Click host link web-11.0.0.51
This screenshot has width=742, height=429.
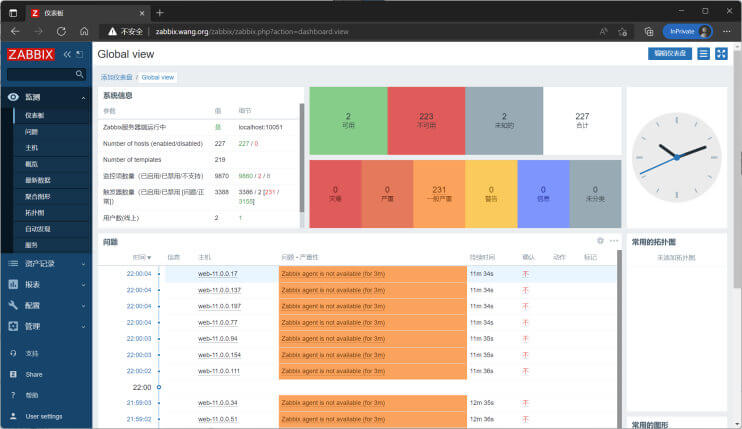pos(218,419)
